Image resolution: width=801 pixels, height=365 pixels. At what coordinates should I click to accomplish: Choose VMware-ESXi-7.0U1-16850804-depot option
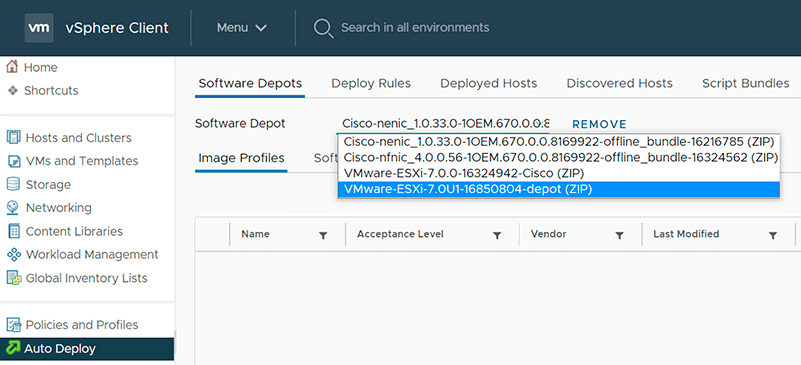pos(558,189)
